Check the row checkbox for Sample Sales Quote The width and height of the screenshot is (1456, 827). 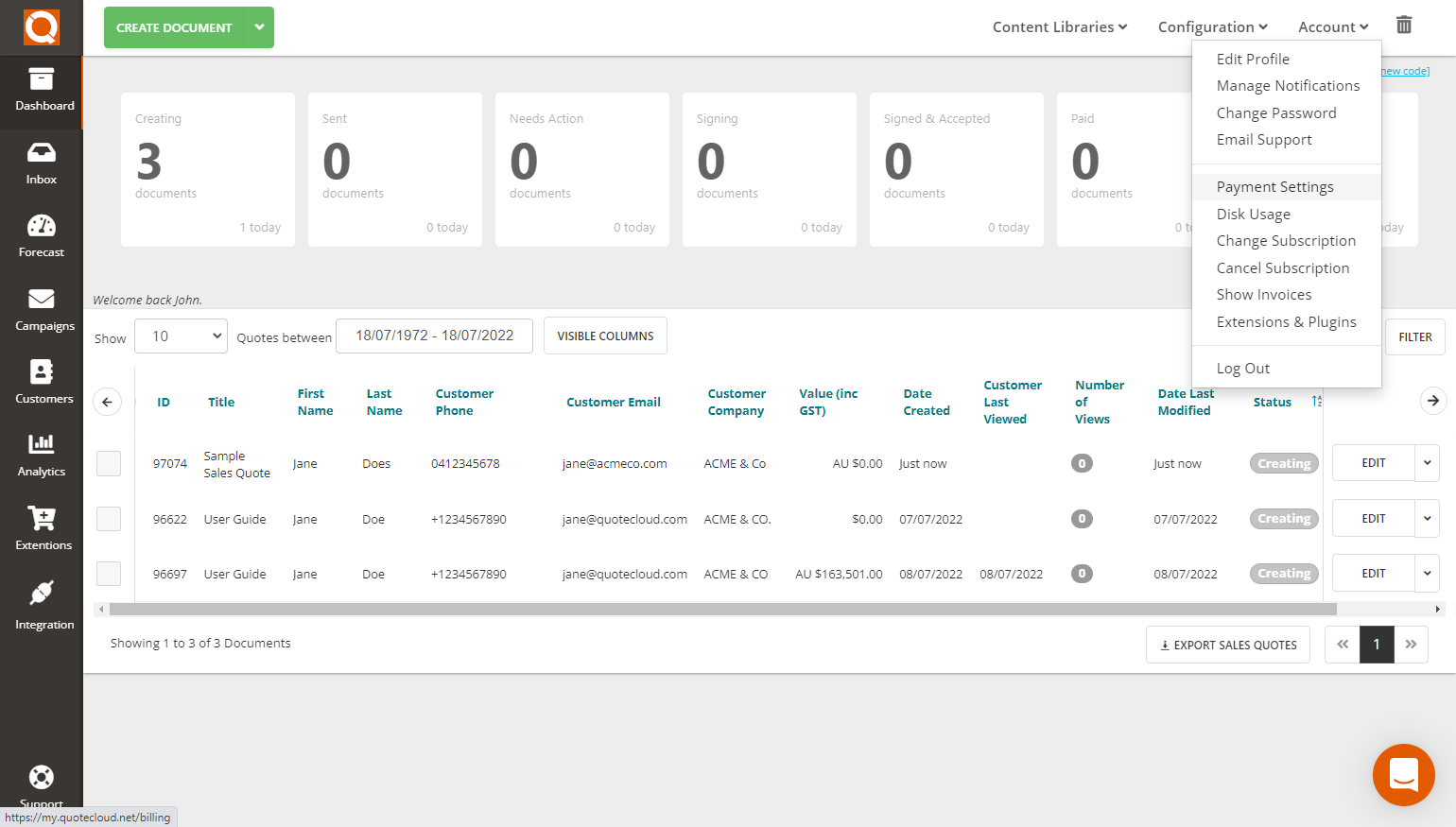108,463
